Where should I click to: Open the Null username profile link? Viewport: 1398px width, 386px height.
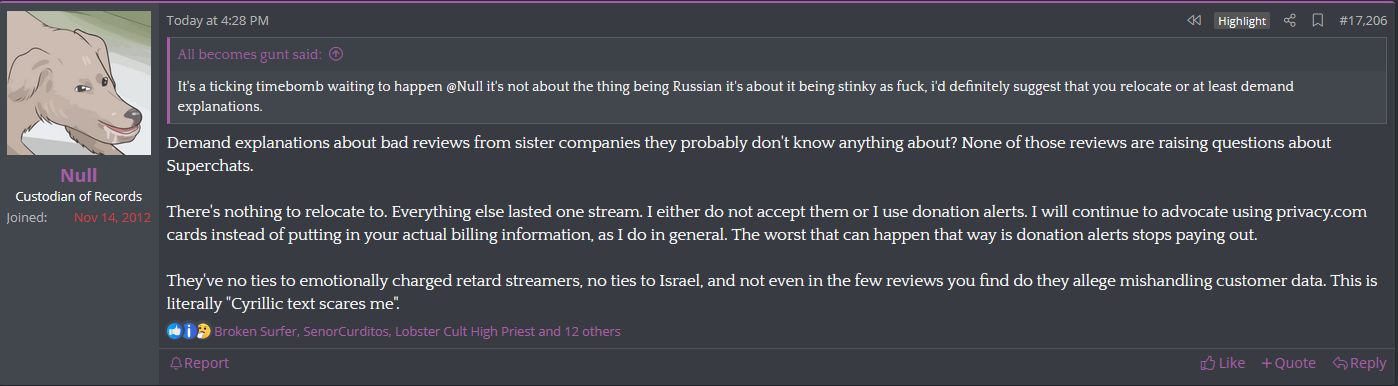pos(78,176)
